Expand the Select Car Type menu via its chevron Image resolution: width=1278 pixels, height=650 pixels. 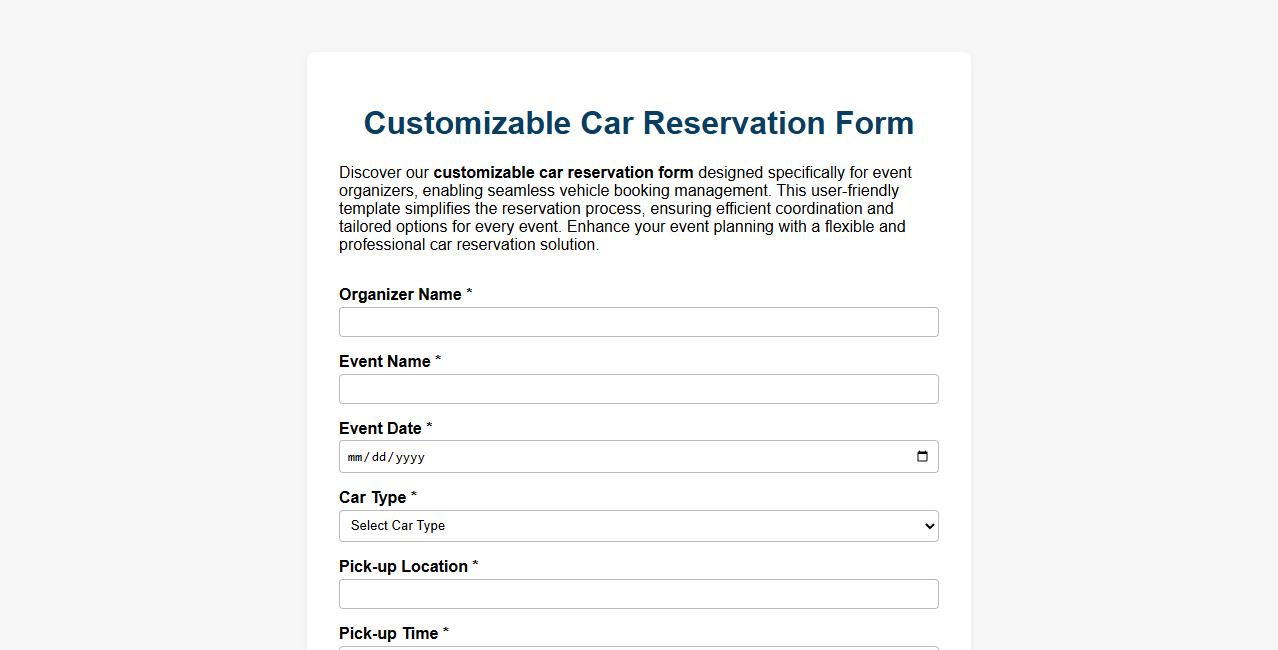(925, 525)
